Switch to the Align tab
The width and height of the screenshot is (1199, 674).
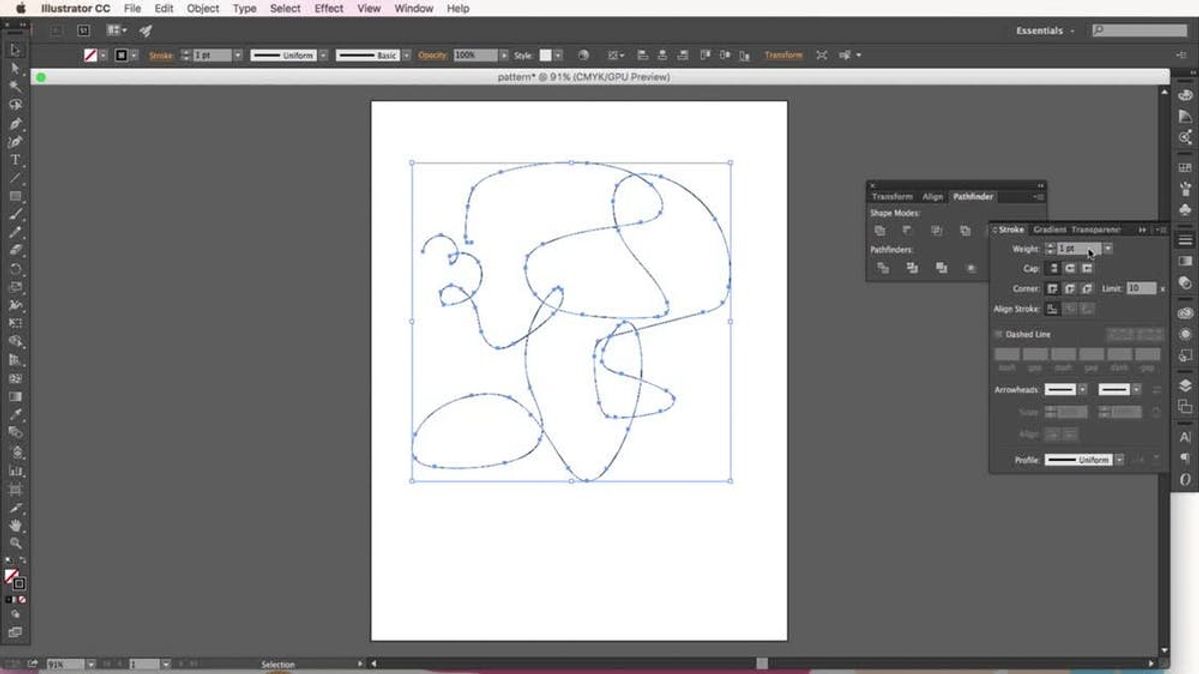(933, 196)
